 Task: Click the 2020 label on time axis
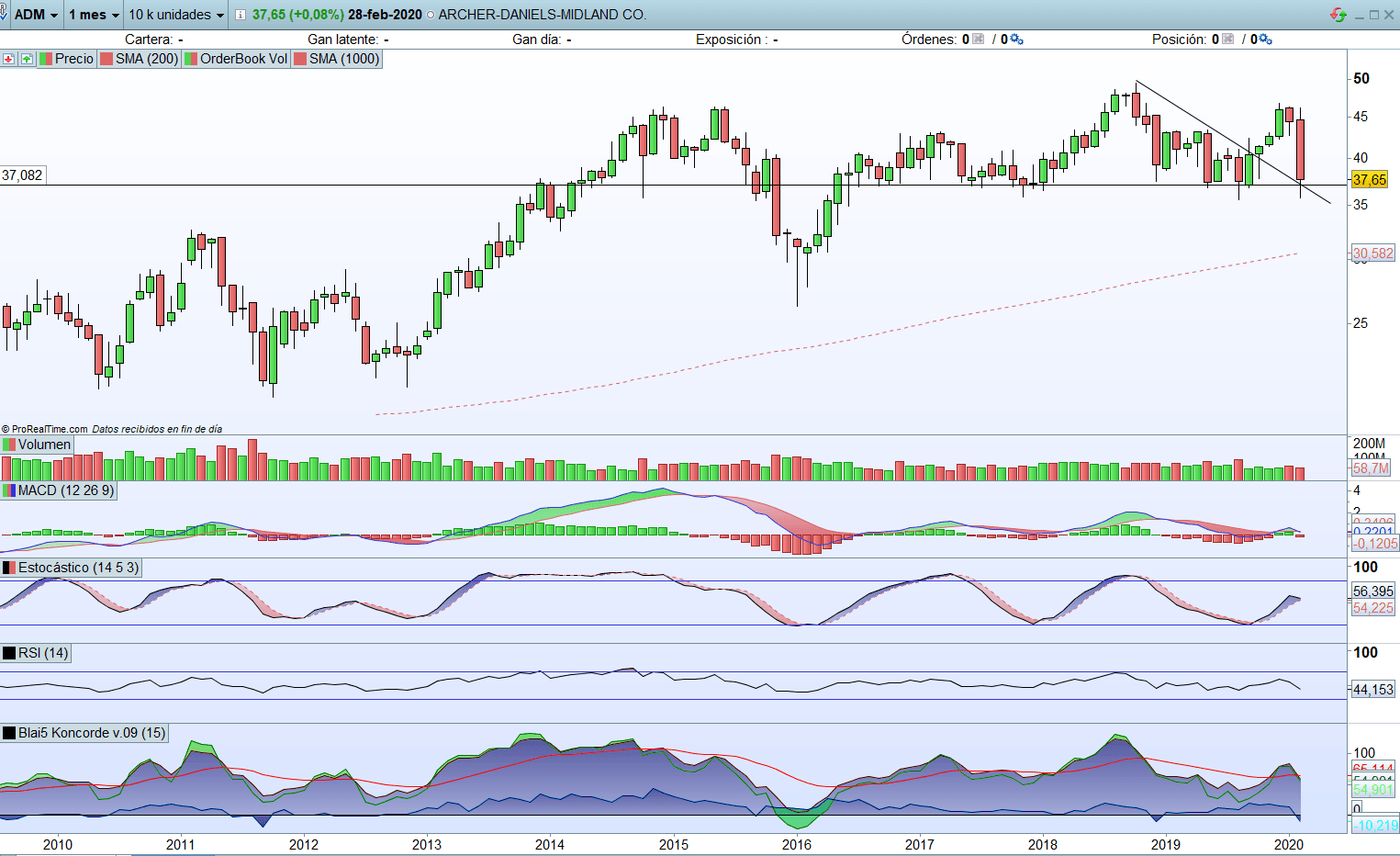pos(1289,845)
